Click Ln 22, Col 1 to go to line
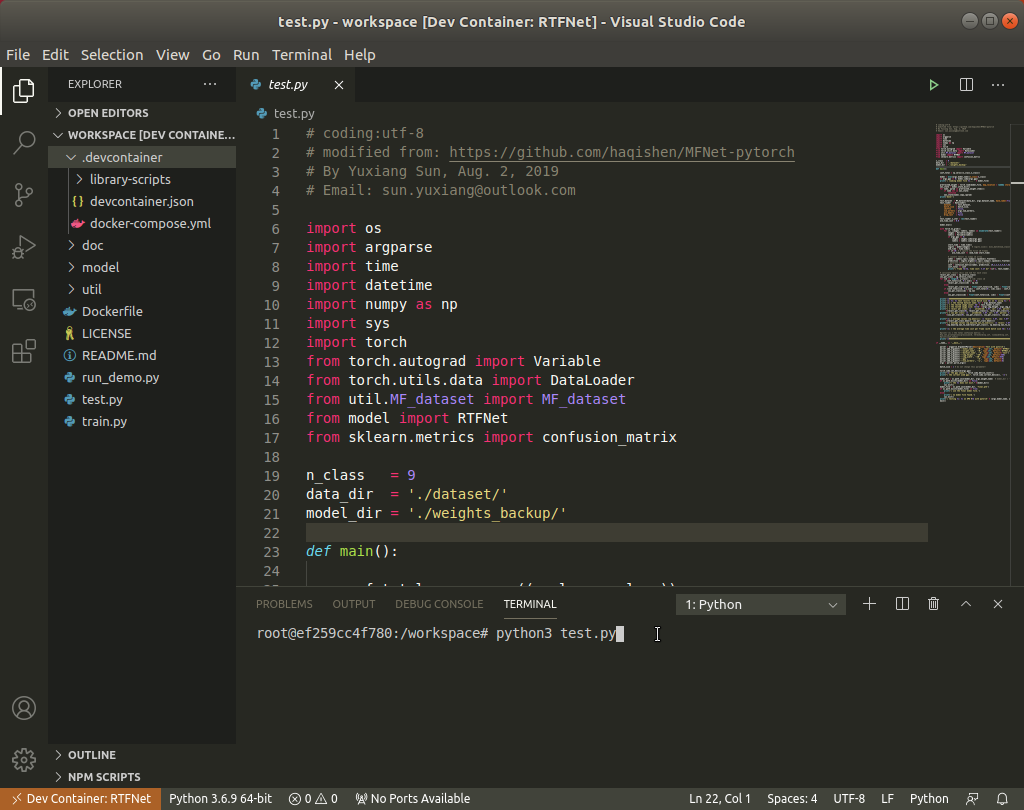The image size is (1024, 810). click(x=720, y=798)
